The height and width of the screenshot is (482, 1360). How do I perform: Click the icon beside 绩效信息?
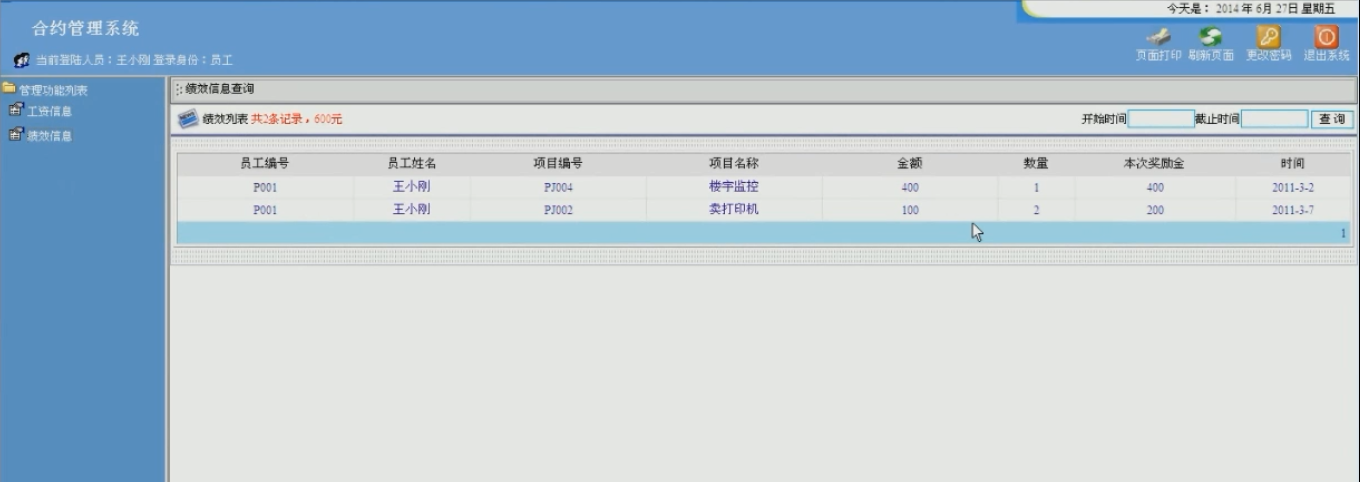coord(15,135)
